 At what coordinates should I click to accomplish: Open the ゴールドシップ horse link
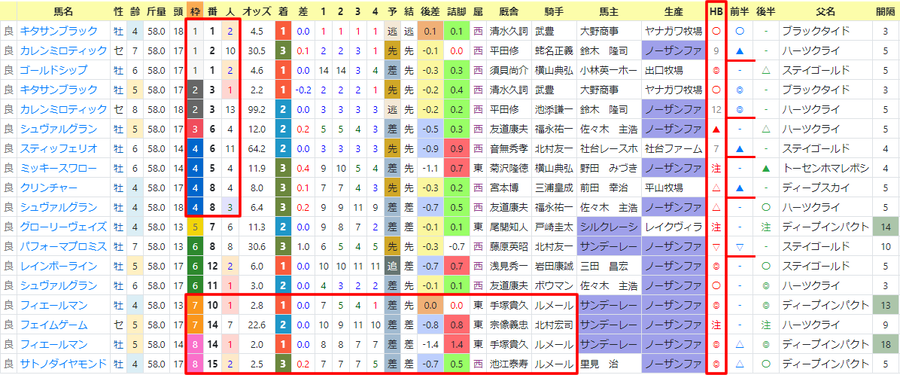53,70
